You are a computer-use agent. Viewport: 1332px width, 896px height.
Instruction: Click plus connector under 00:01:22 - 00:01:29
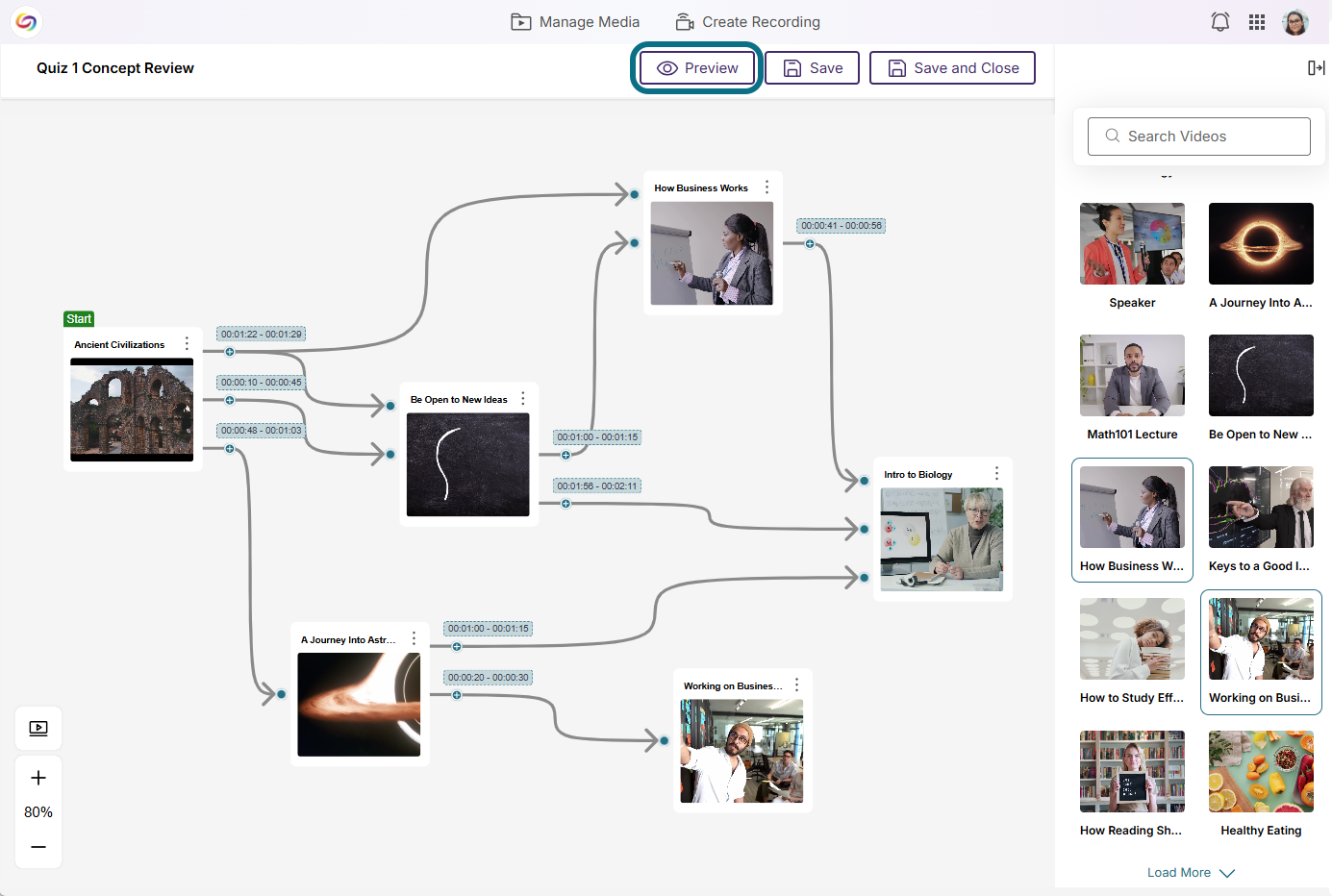point(230,352)
